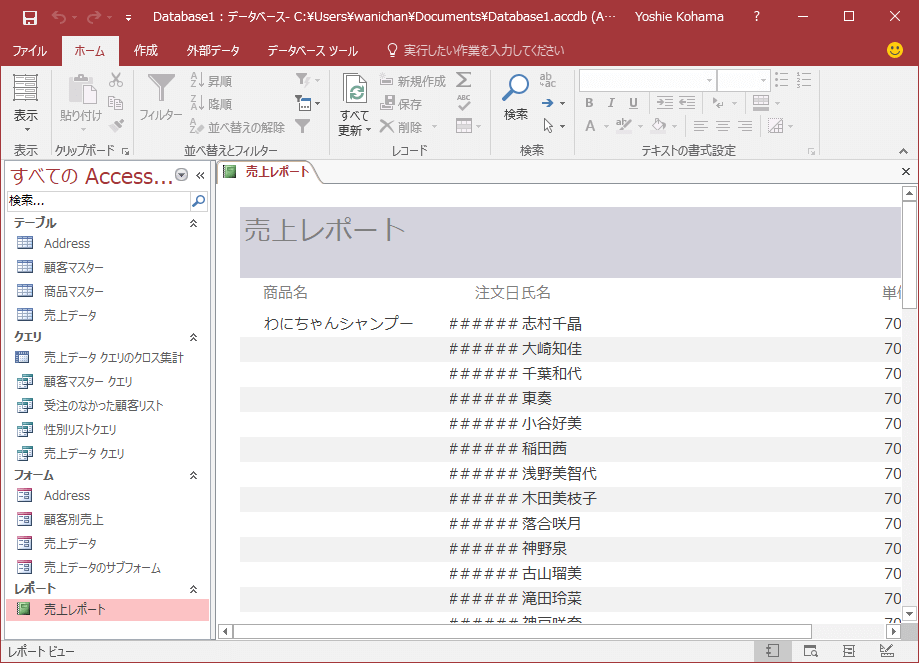Open the 作成 ribbon tab

tap(146, 51)
